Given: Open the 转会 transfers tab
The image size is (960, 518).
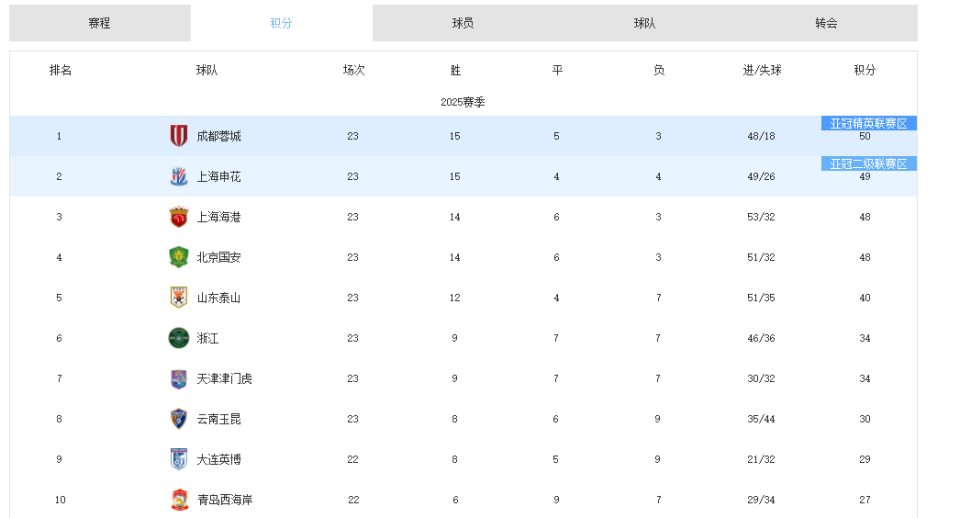Looking at the screenshot, I should (826, 23).
